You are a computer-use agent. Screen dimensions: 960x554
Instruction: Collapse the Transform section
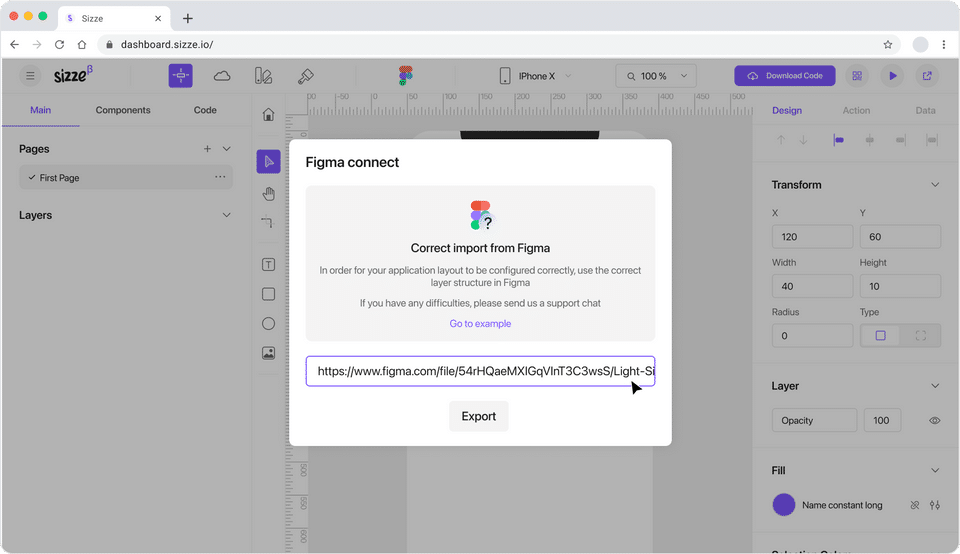pyautogui.click(x=935, y=185)
